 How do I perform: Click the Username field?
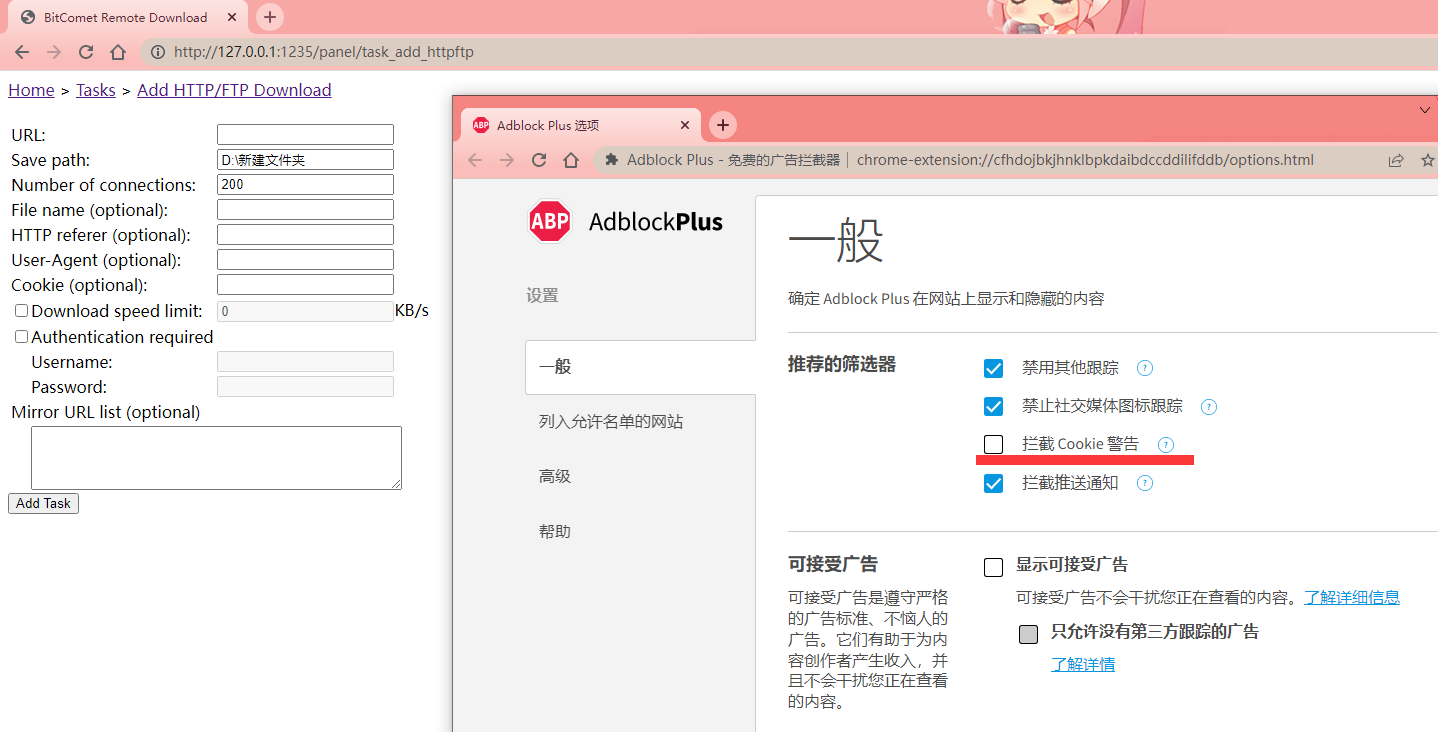point(305,362)
